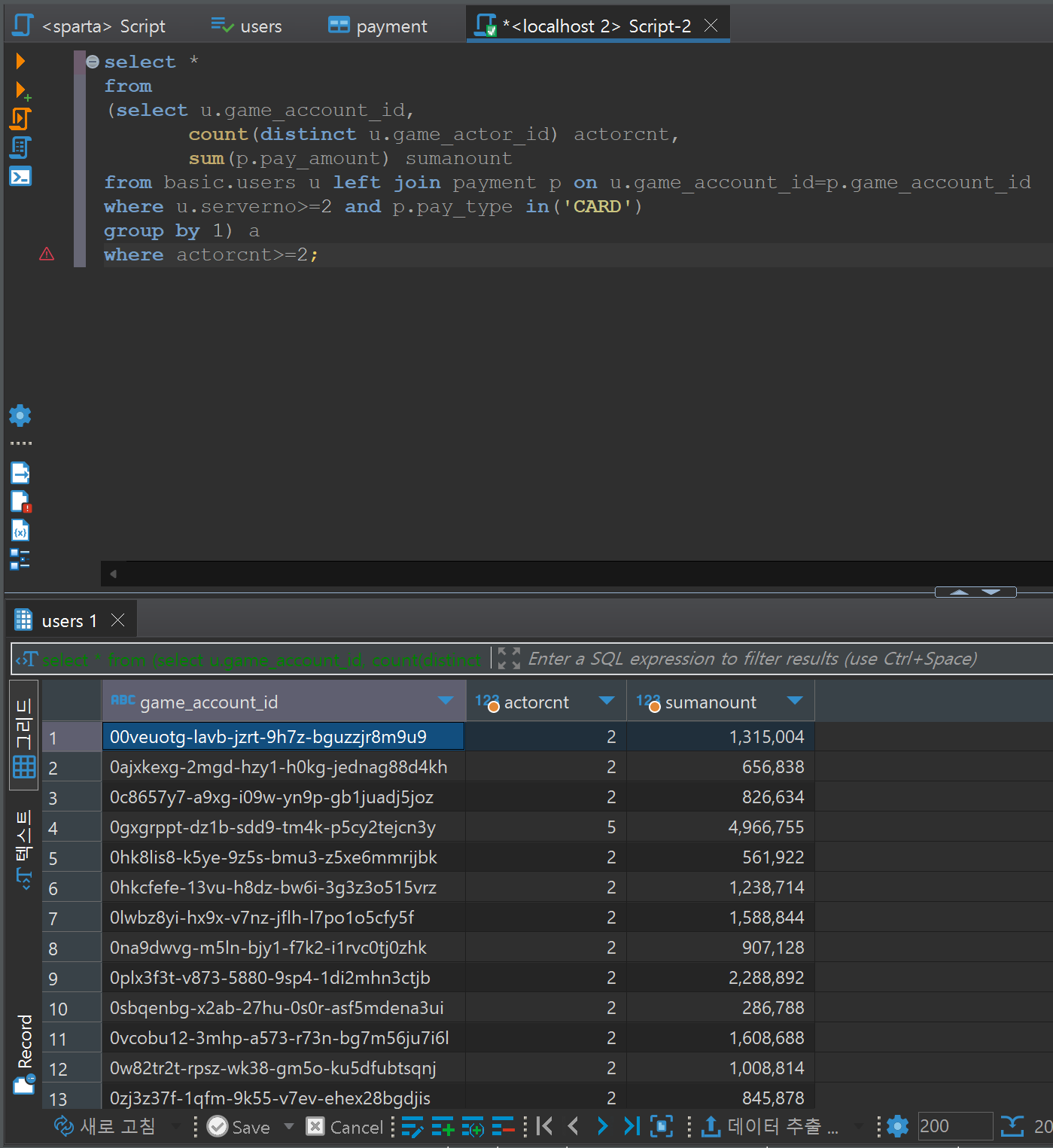Jump to last page of results
Viewport: 1053px width, 1148px height.
(x=631, y=1126)
